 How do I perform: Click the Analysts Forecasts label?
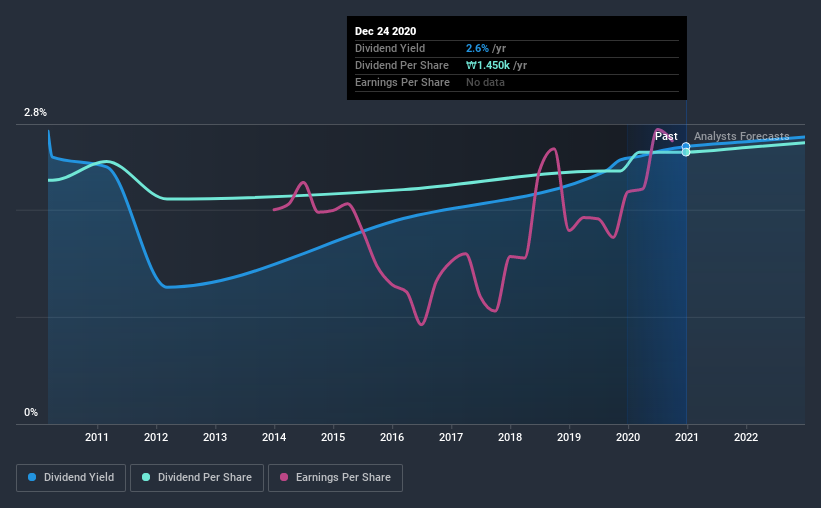point(741,136)
